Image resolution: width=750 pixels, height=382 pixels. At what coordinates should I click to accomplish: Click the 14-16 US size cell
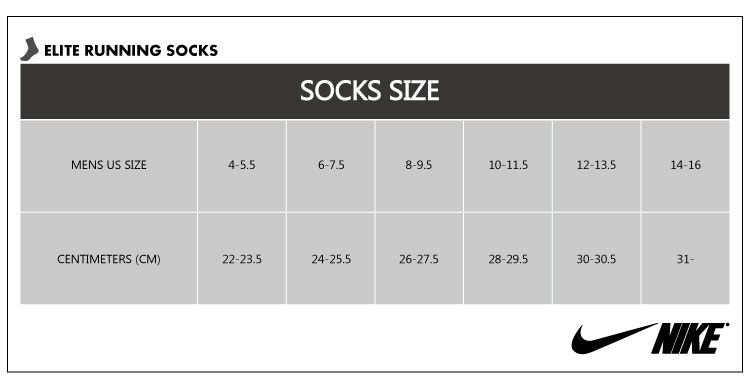tap(685, 165)
